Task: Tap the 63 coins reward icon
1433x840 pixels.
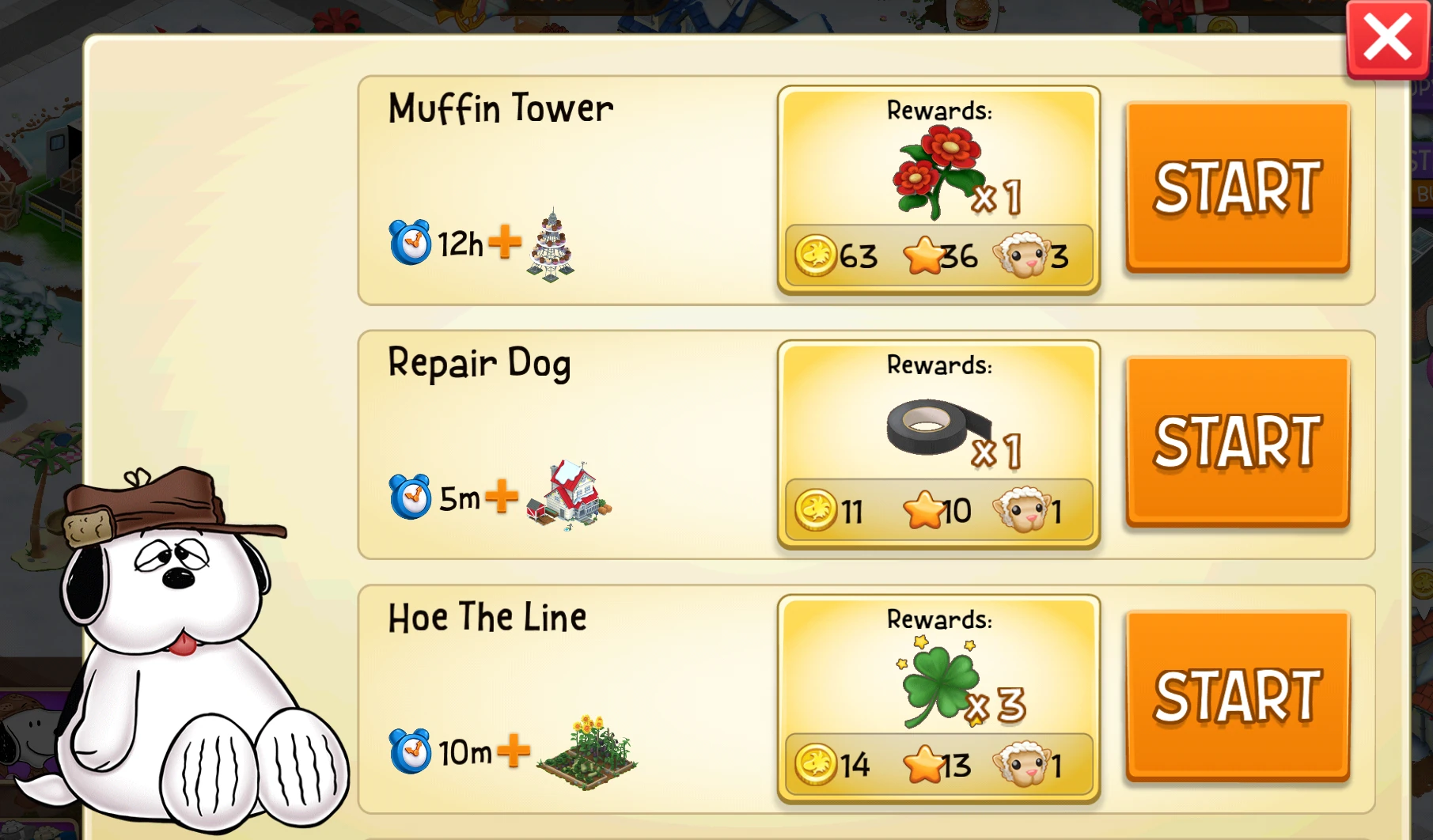Action: (815, 255)
